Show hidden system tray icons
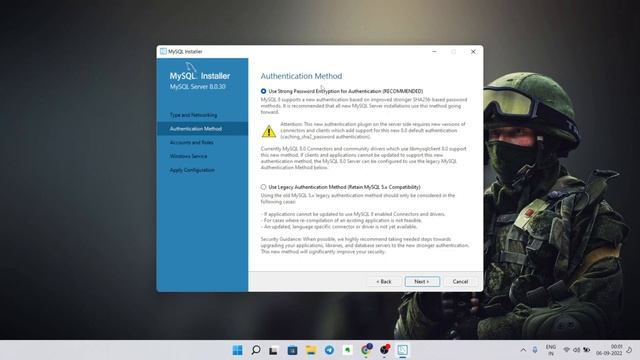The image size is (640, 360). pos(523,350)
